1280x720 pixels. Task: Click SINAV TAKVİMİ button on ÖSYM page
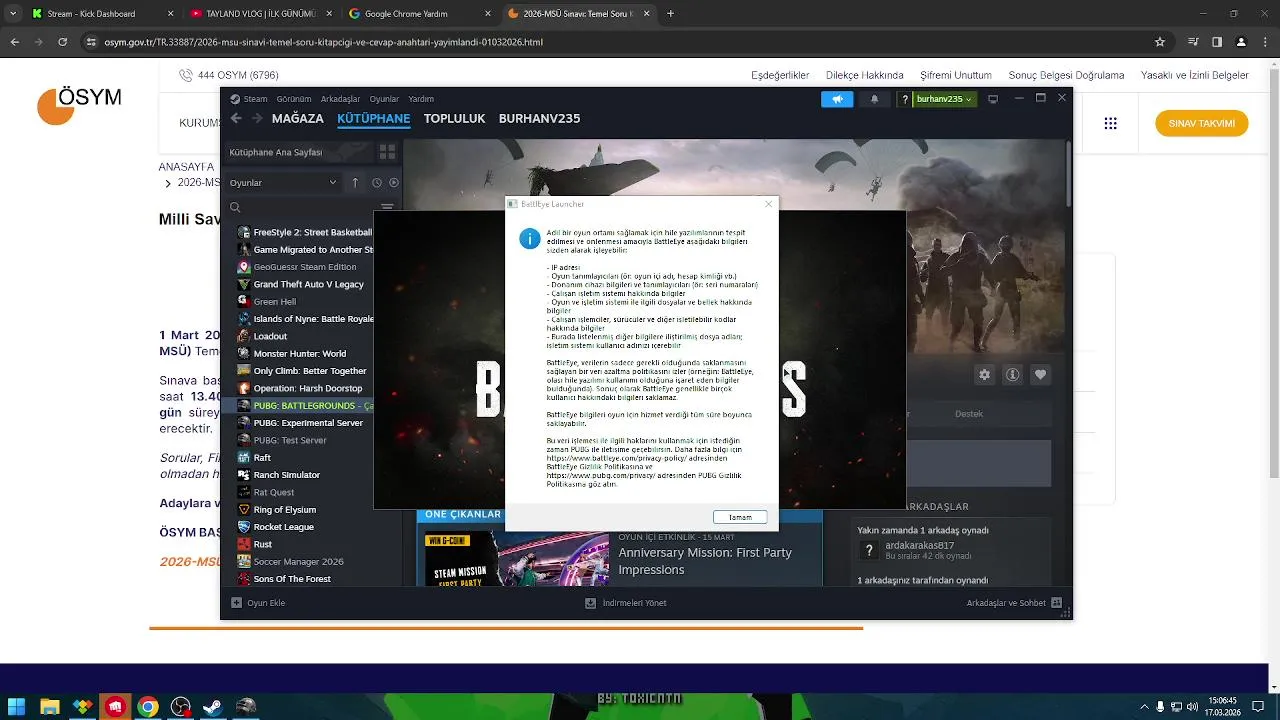[1202, 124]
